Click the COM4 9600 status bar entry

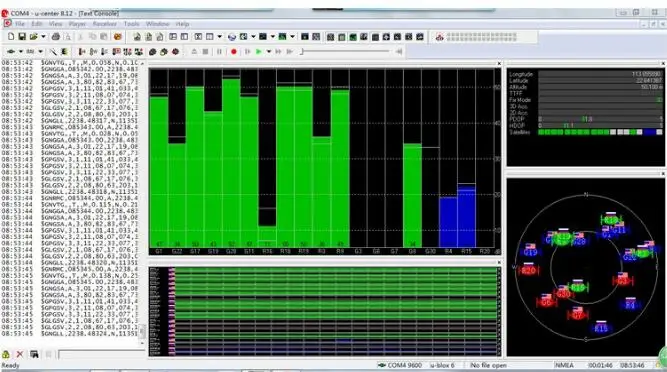[399, 365]
